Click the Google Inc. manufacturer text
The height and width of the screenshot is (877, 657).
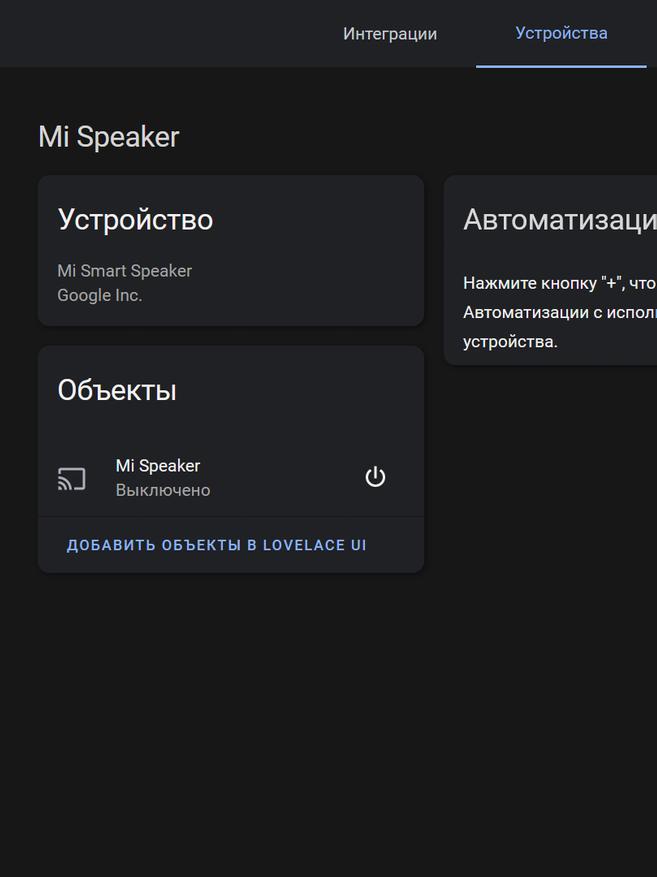click(x=100, y=295)
